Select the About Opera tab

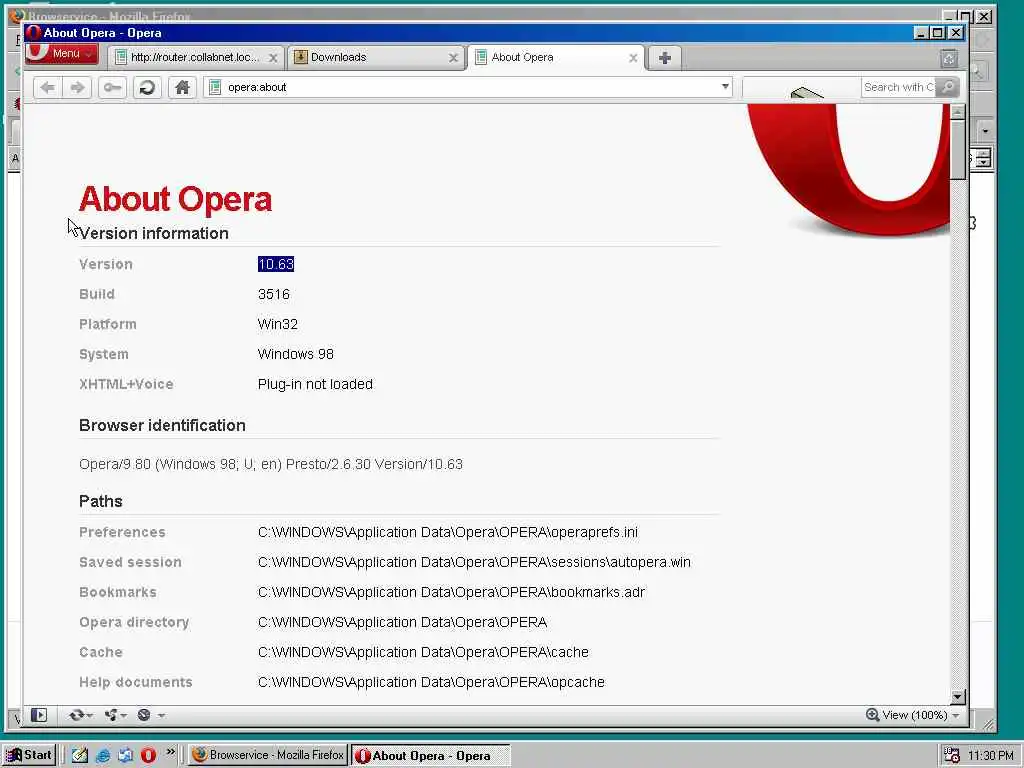556,57
